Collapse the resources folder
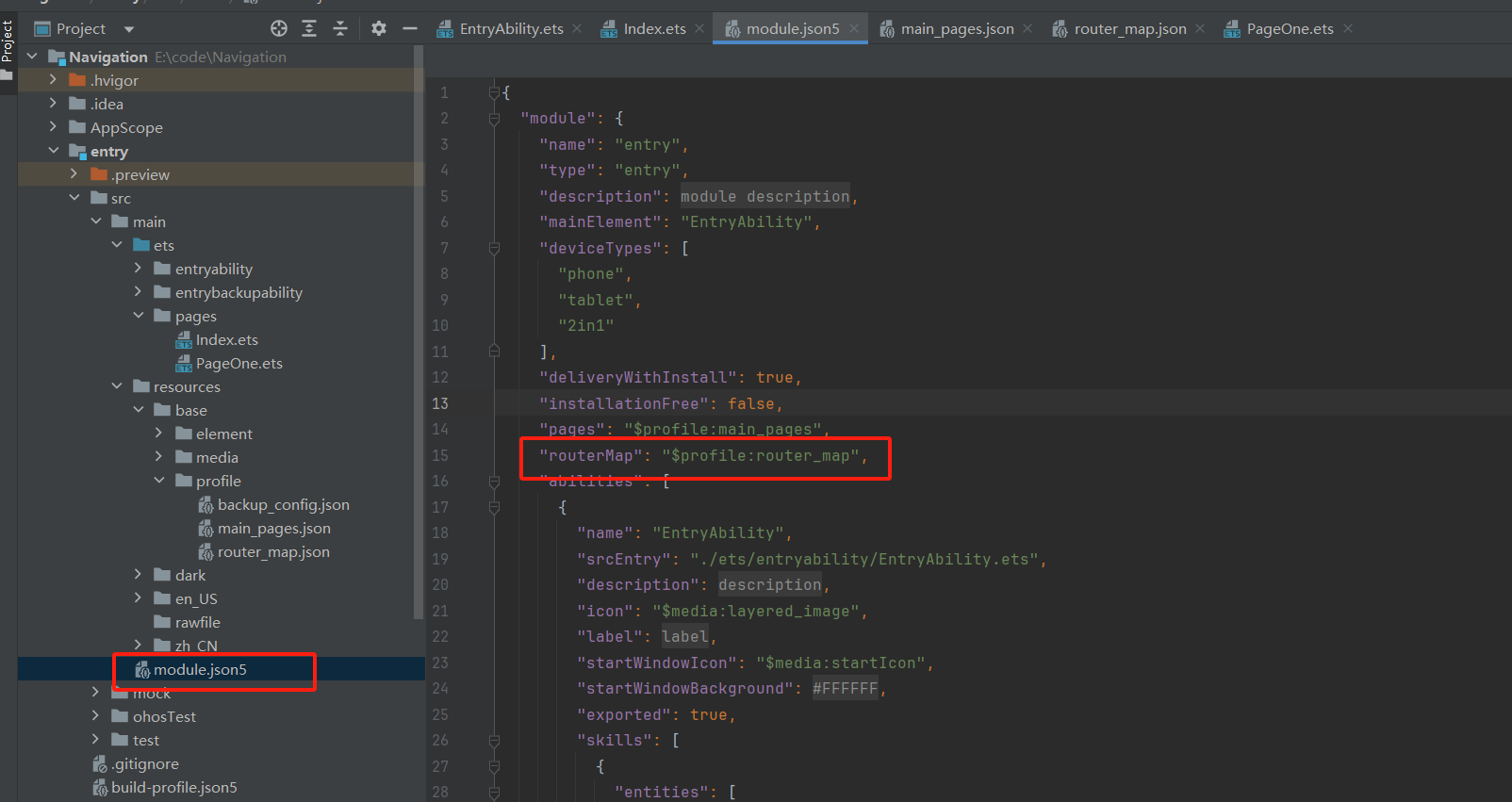This screenshot has height=802, width=1512. tap(117, 386)
